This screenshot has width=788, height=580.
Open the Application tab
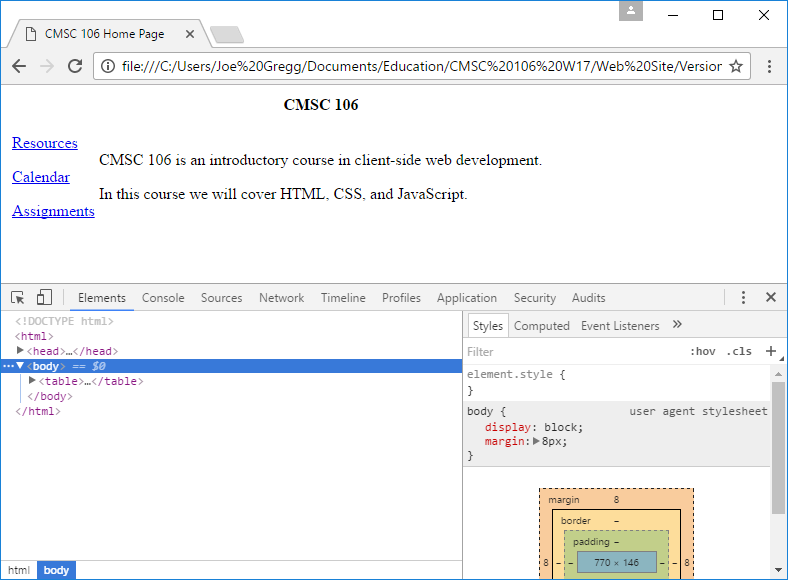pos(467,298)
